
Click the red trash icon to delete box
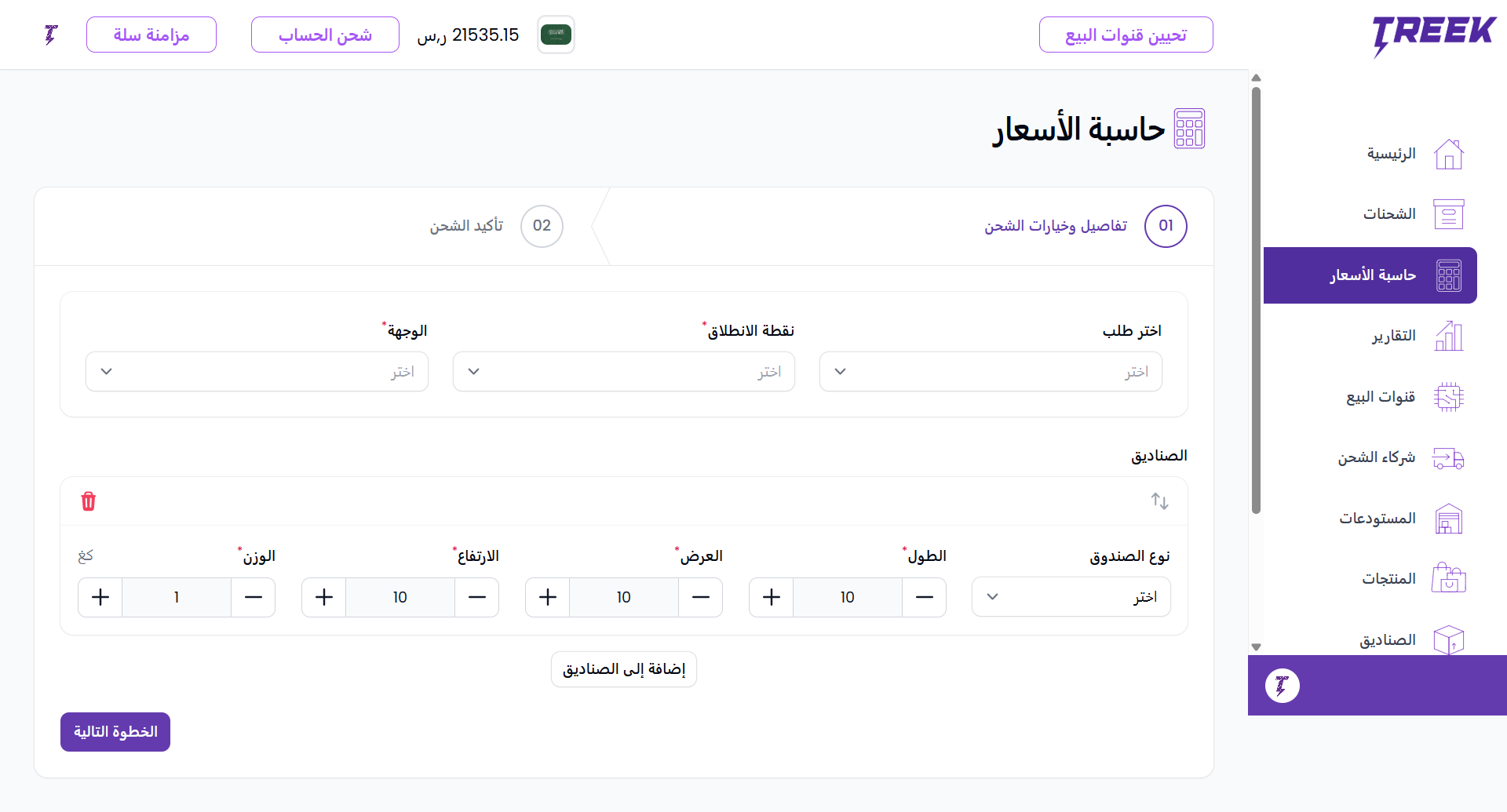pyautogui.click(x=89, y=501)
